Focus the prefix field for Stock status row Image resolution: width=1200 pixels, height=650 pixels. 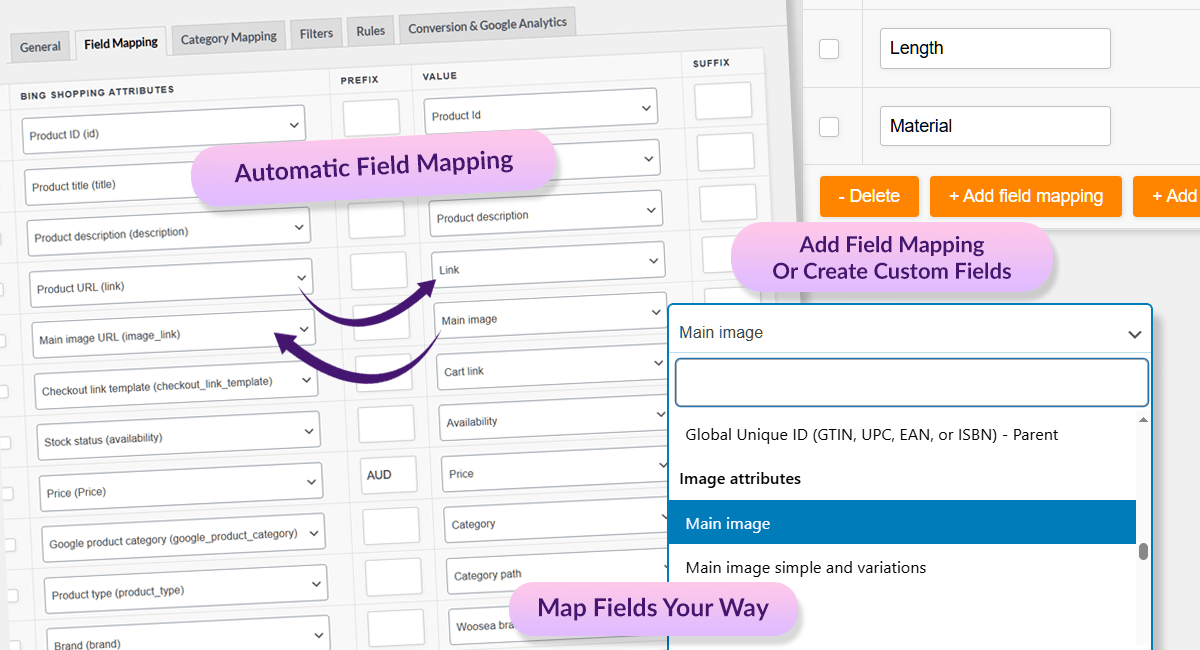(x=386, y=423)
